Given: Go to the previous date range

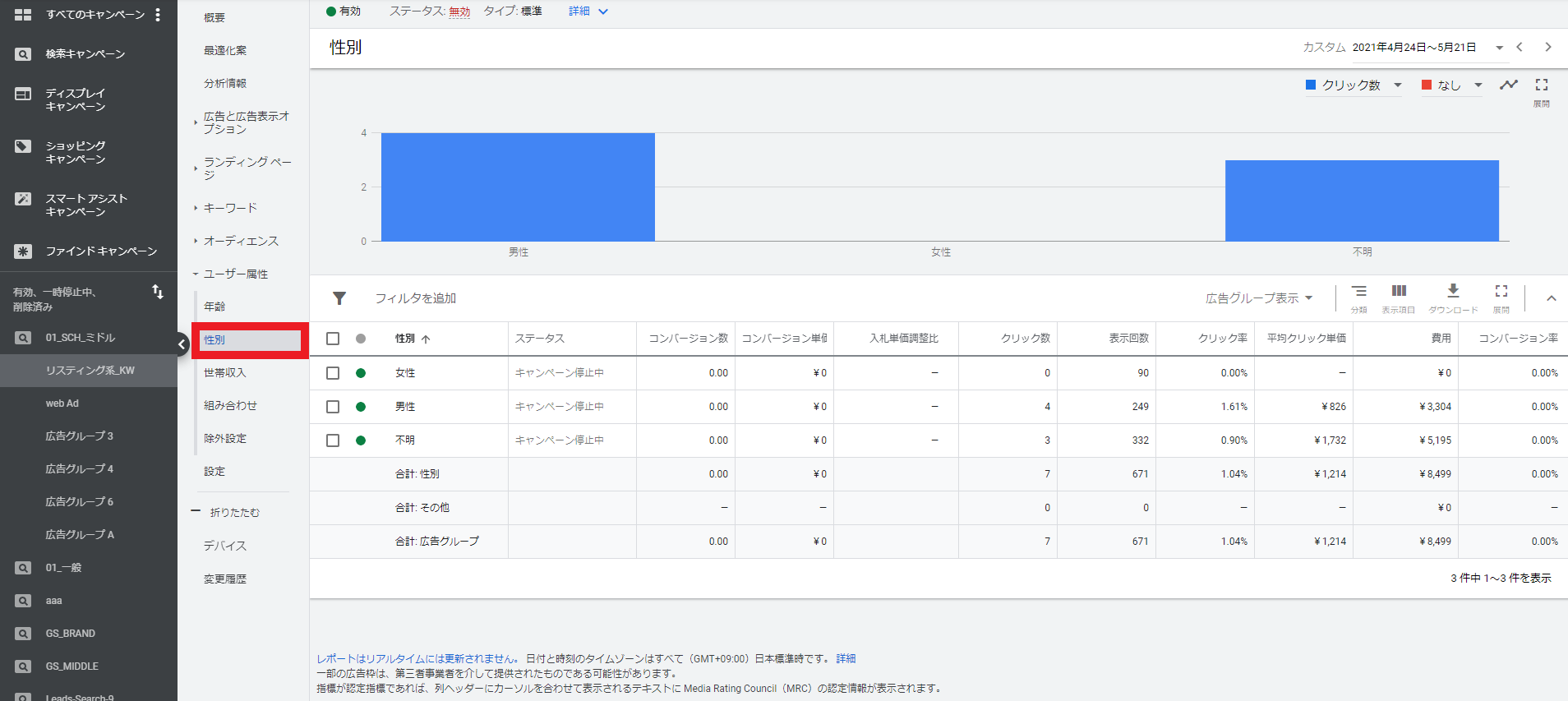Looking at the screenshot, I should [1520, 47].
